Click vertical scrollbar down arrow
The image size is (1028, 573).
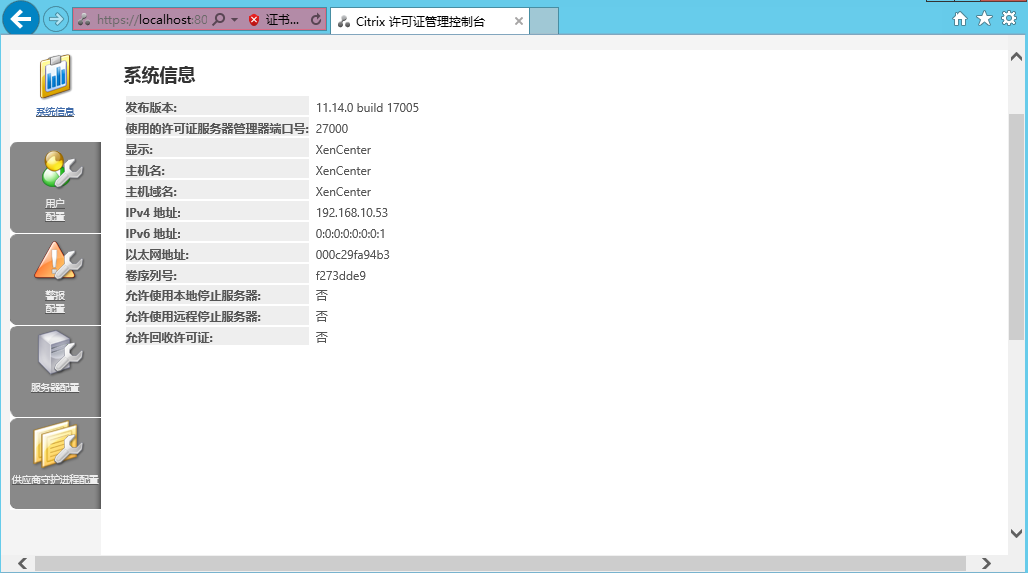coord(1016,533)
